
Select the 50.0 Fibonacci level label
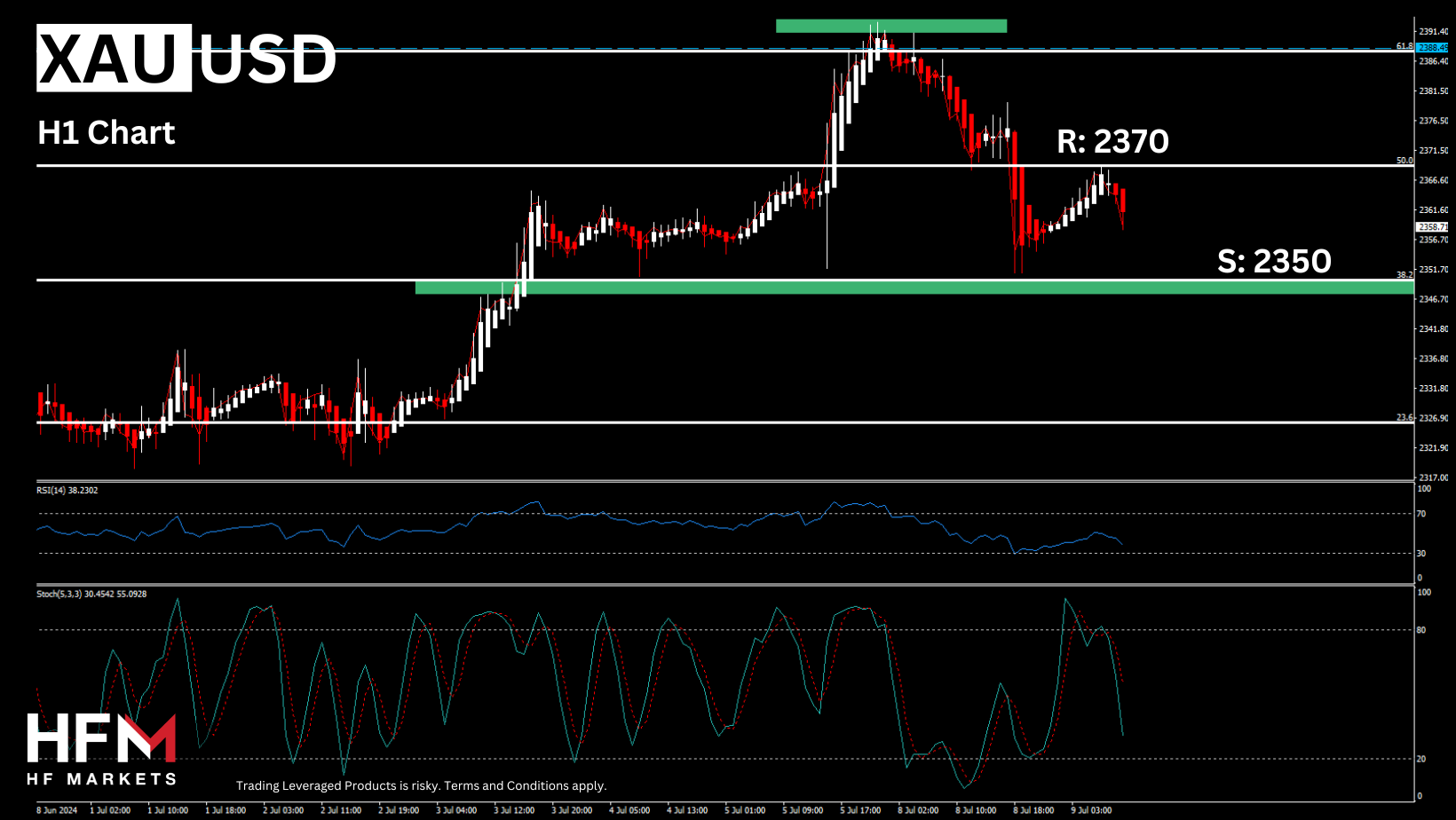tap(1404, 161)
